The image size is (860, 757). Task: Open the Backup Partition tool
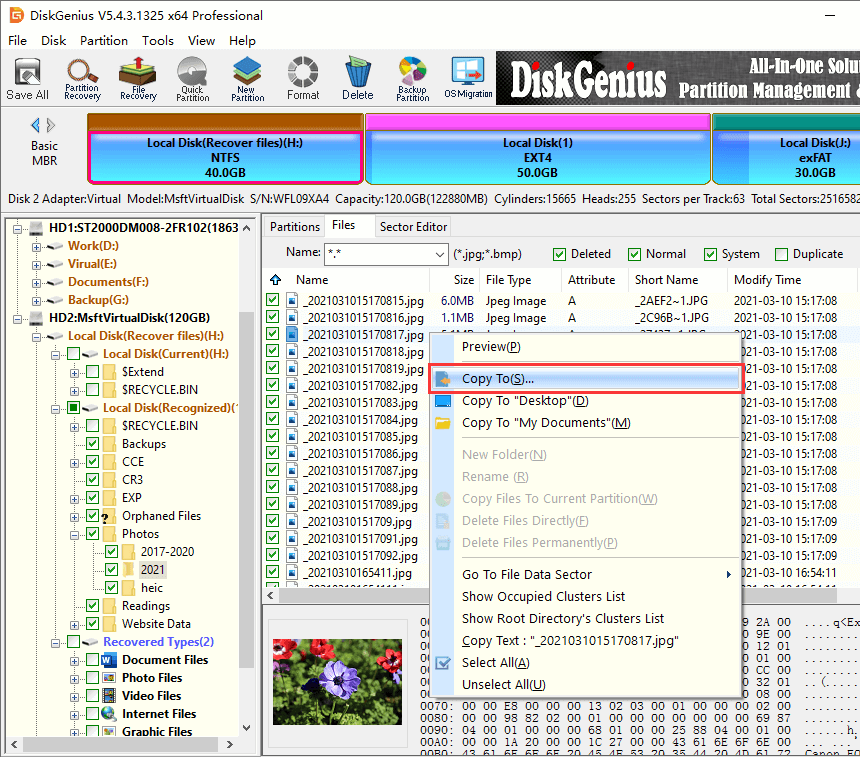click(x=412, y=78)
